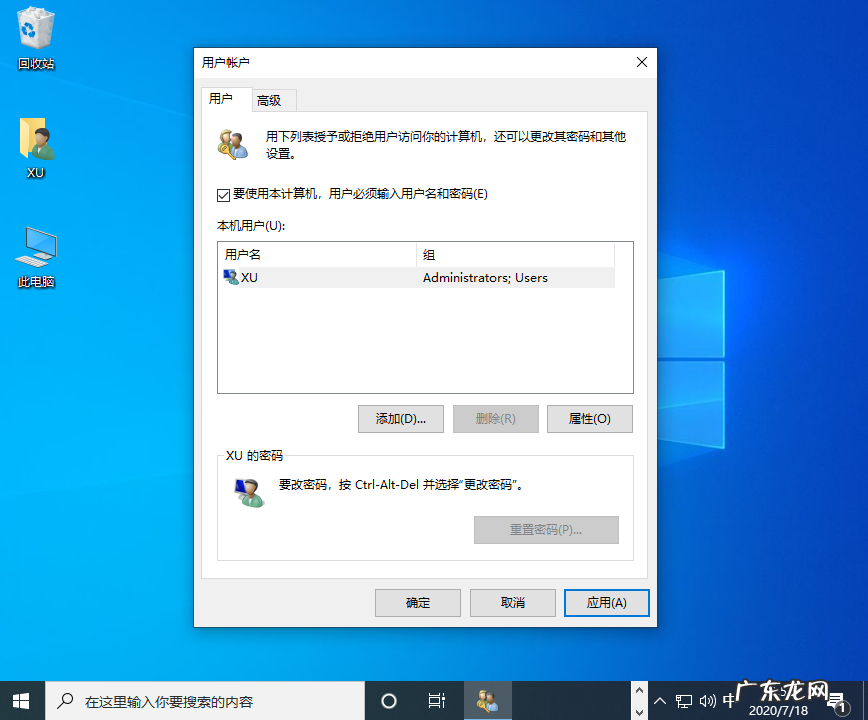This screenshot has width=868, height=720.
Task: Open 属性 (Properties) for the user
Action: coord(589,419)
